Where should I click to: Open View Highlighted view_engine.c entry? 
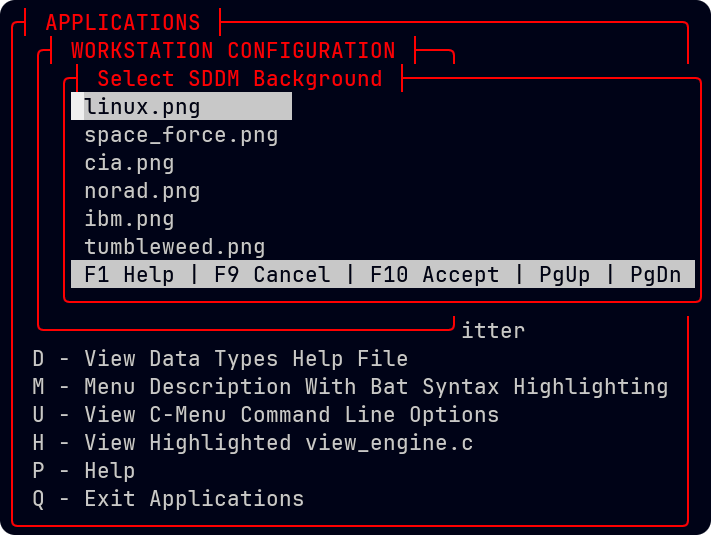pos(252,443)
